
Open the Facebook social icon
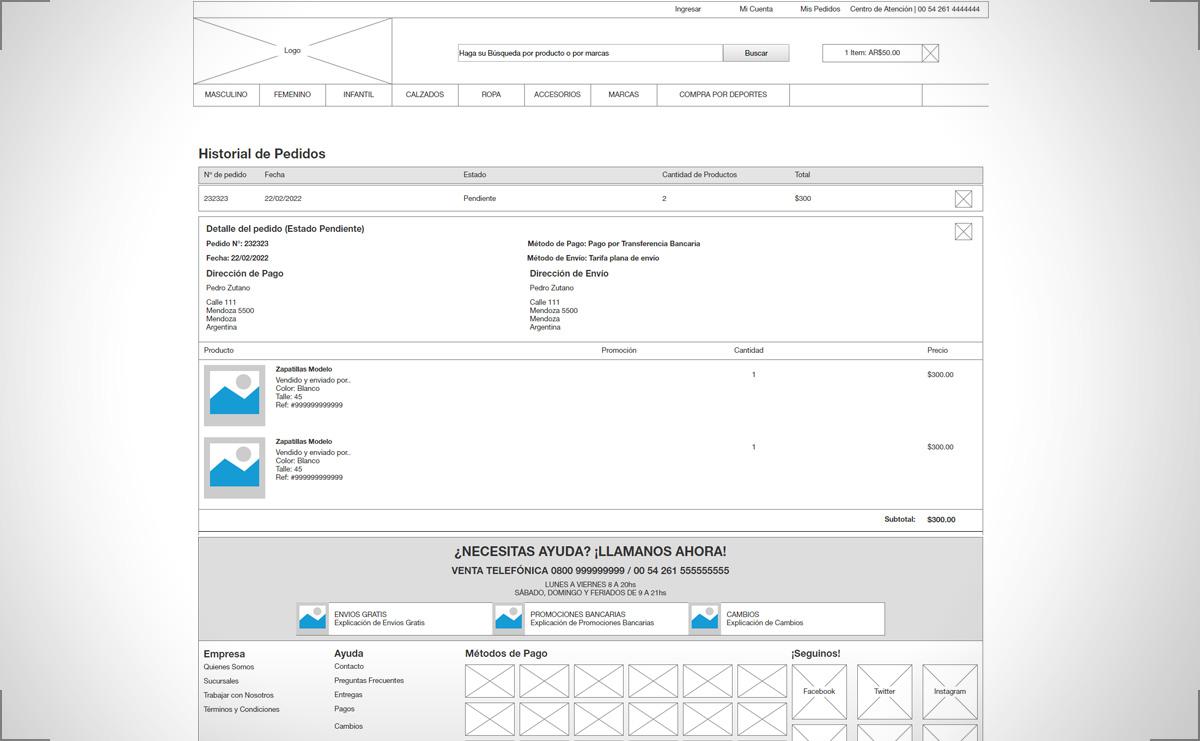point(819,692)
